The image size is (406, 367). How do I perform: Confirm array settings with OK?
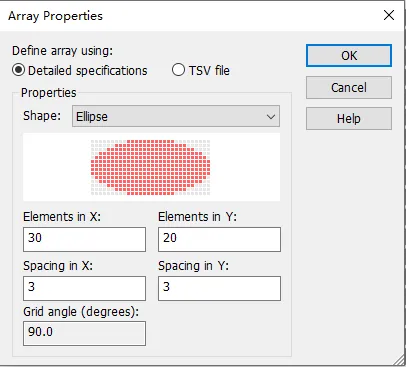(x=349, y=56)
